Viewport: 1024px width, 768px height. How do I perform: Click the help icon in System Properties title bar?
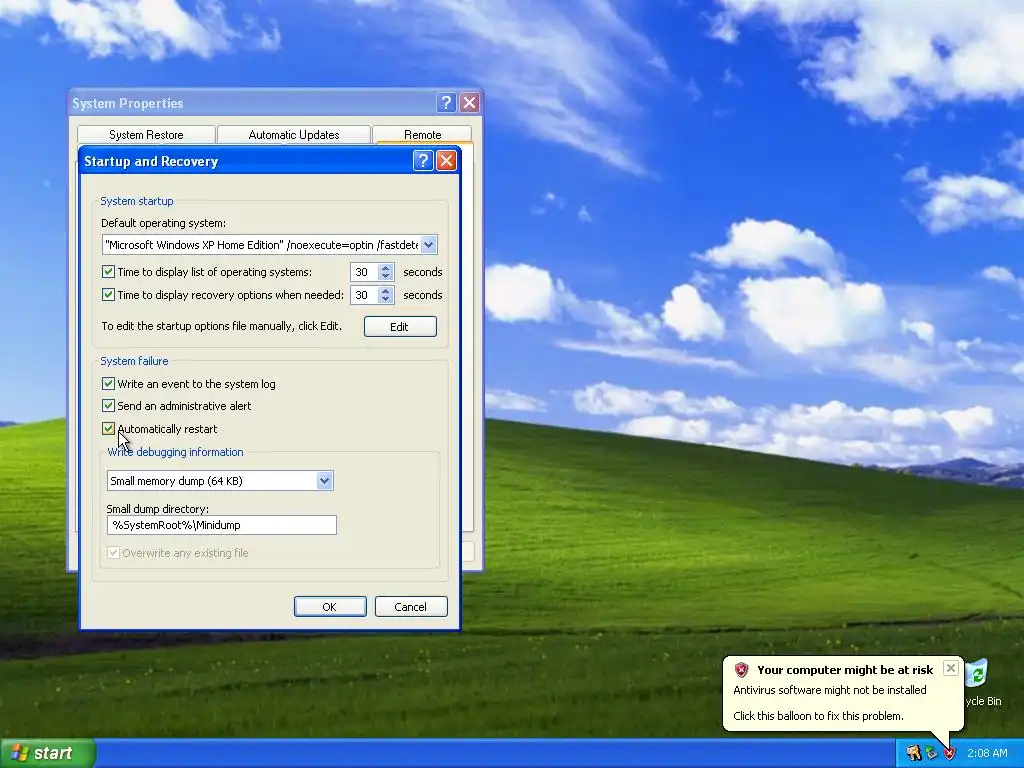coord(446,103)
